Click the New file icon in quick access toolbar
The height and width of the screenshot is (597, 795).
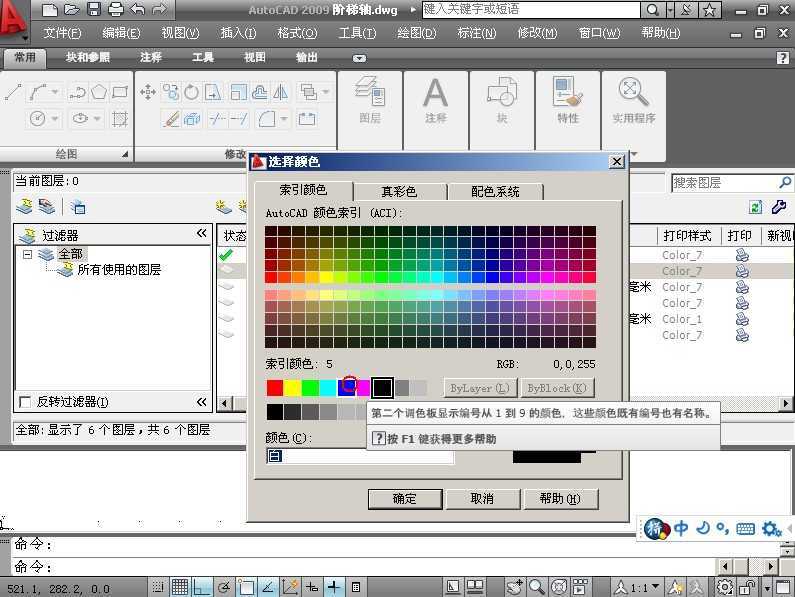pos(49,9)
